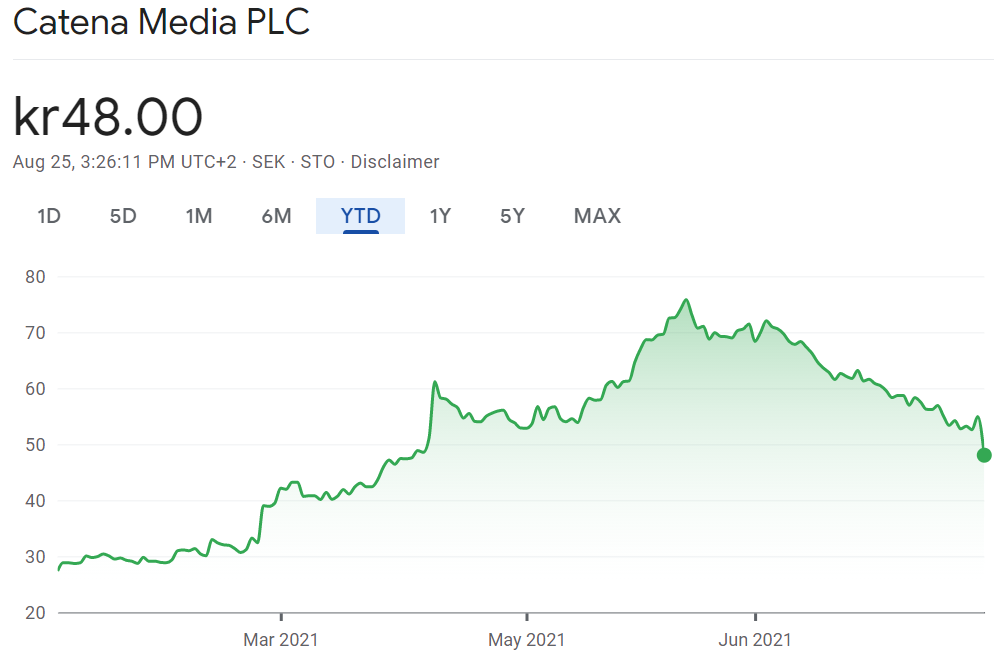Choose the 1M chart range
The width and height of the screenshot is (994, 658).
coord(199,216)
